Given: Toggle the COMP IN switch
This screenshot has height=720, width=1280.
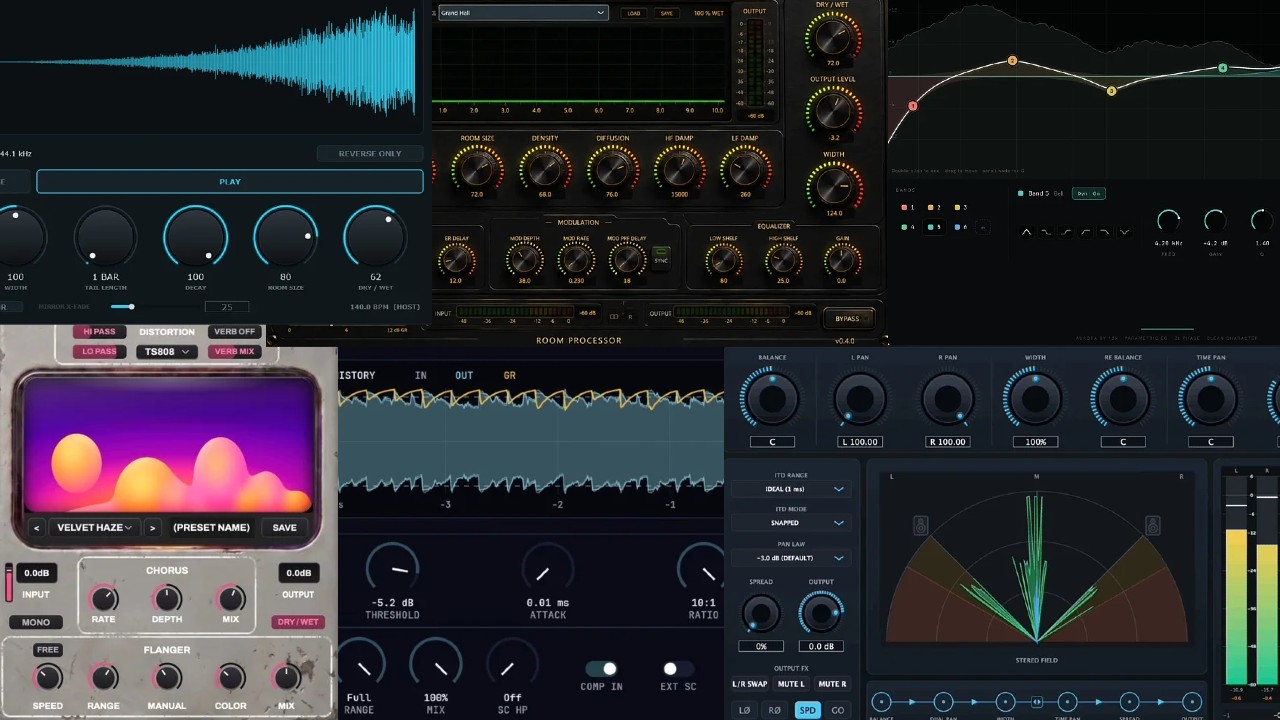Looking at the screenshot, I should pos(602,669).
